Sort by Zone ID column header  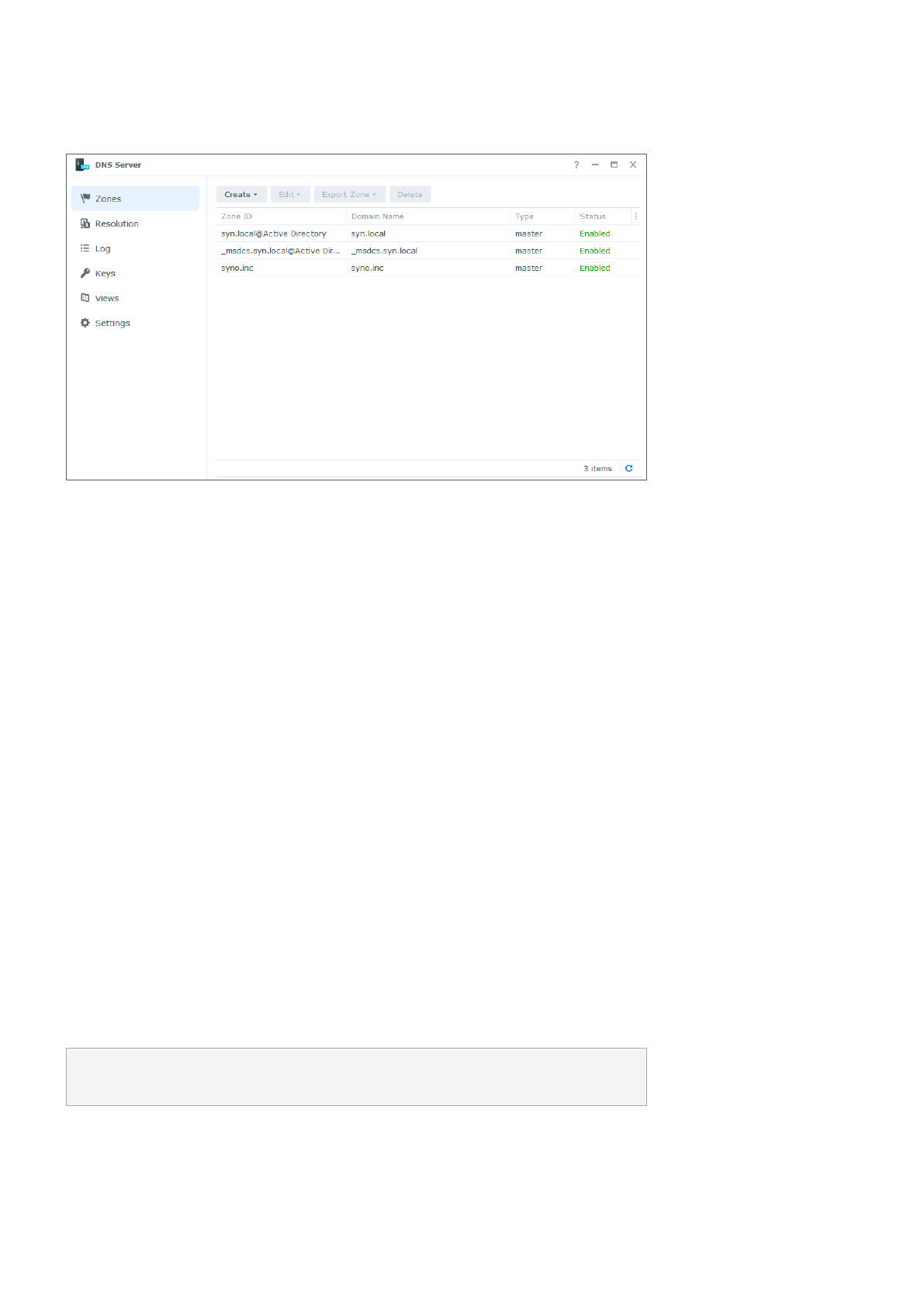(237, 217)
